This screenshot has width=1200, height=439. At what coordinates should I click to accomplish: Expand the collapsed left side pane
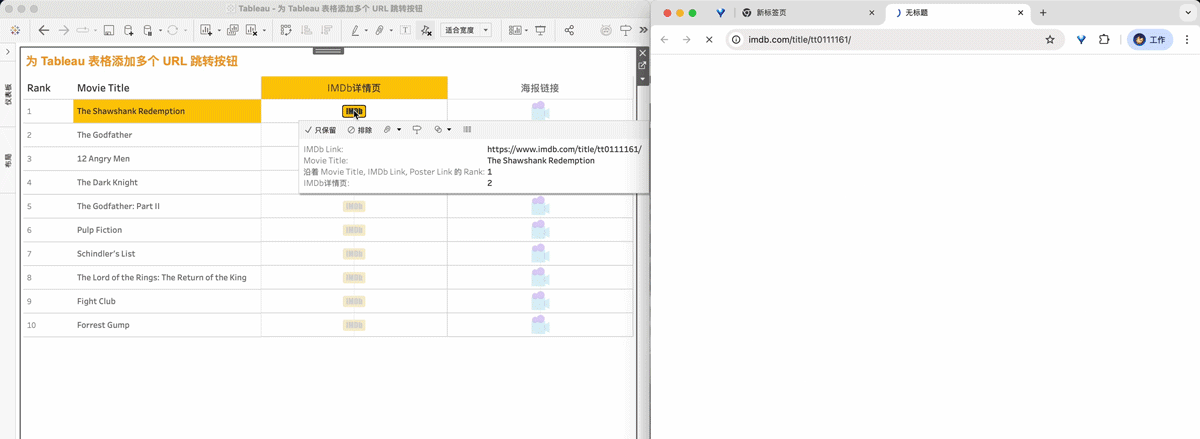8,51
